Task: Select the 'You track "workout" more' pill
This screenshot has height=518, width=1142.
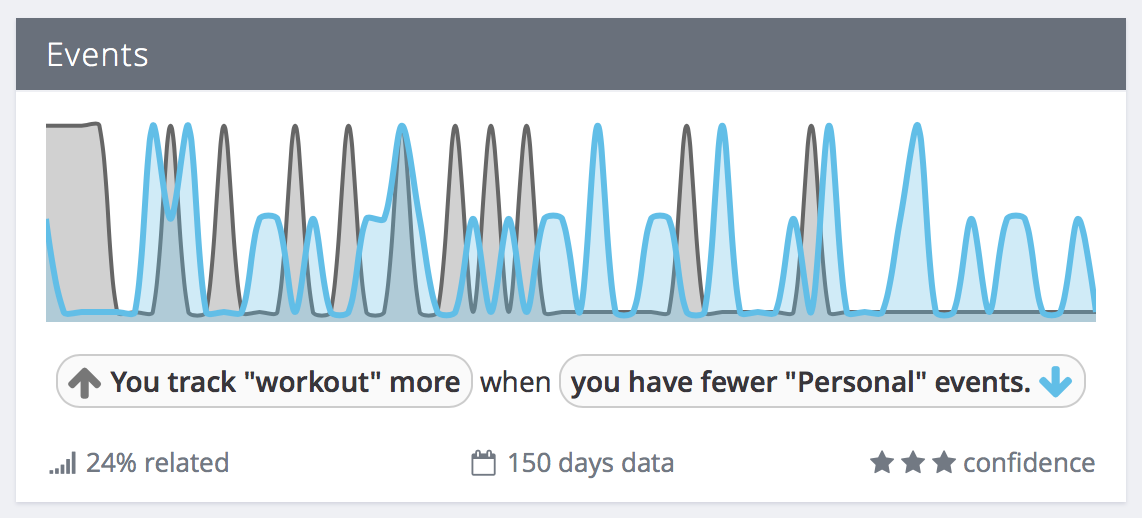Action: (264, 381)
